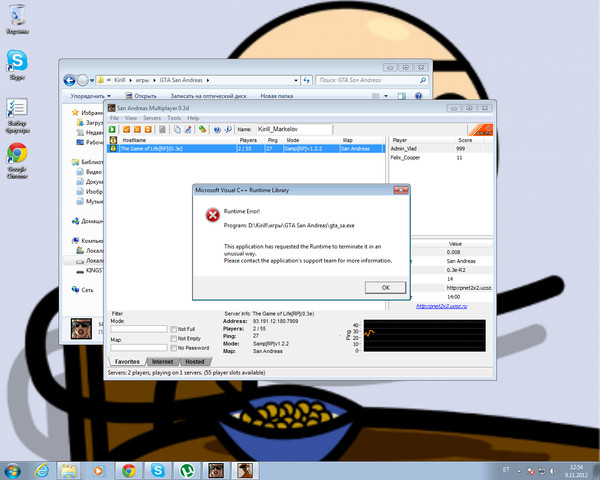Open the browser choice desktop shortcut

pos(17,116)
